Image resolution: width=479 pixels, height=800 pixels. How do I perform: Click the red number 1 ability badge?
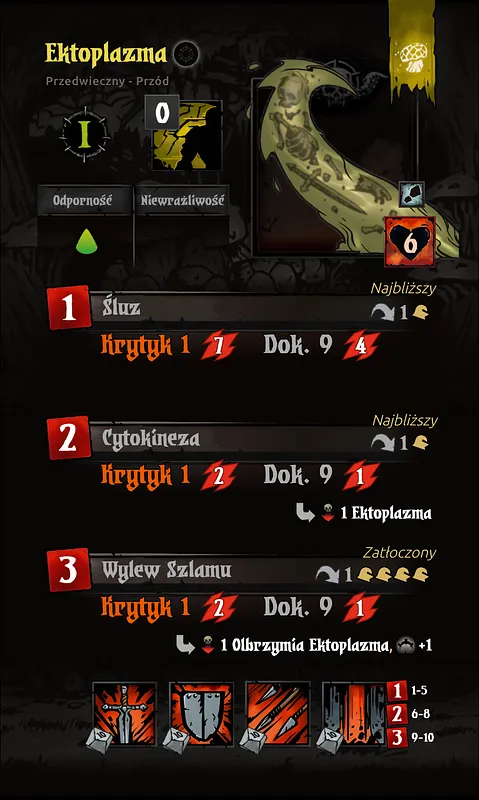point(68,310)
